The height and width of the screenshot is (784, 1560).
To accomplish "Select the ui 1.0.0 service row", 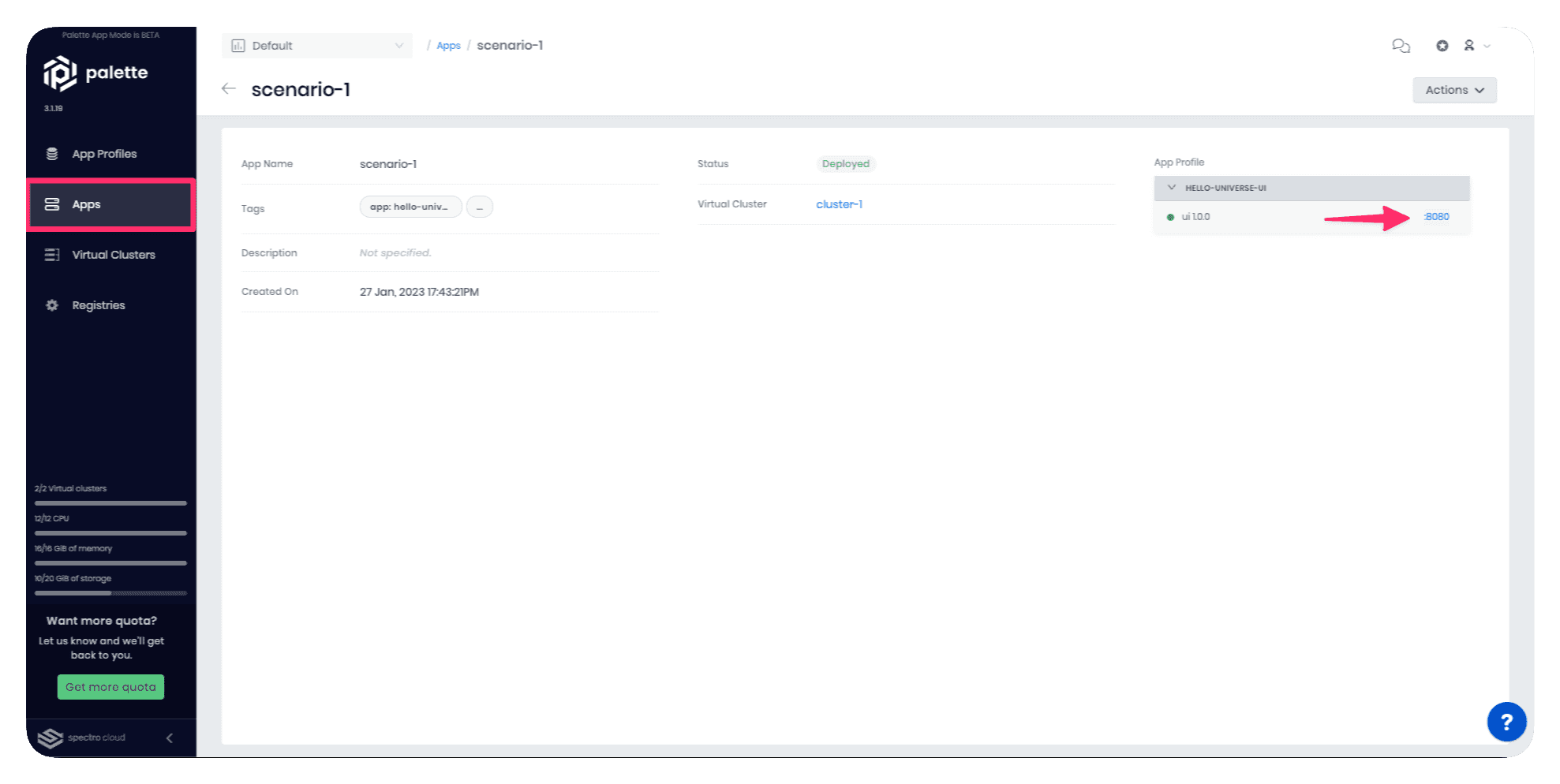I will (x=1311, y=217).
